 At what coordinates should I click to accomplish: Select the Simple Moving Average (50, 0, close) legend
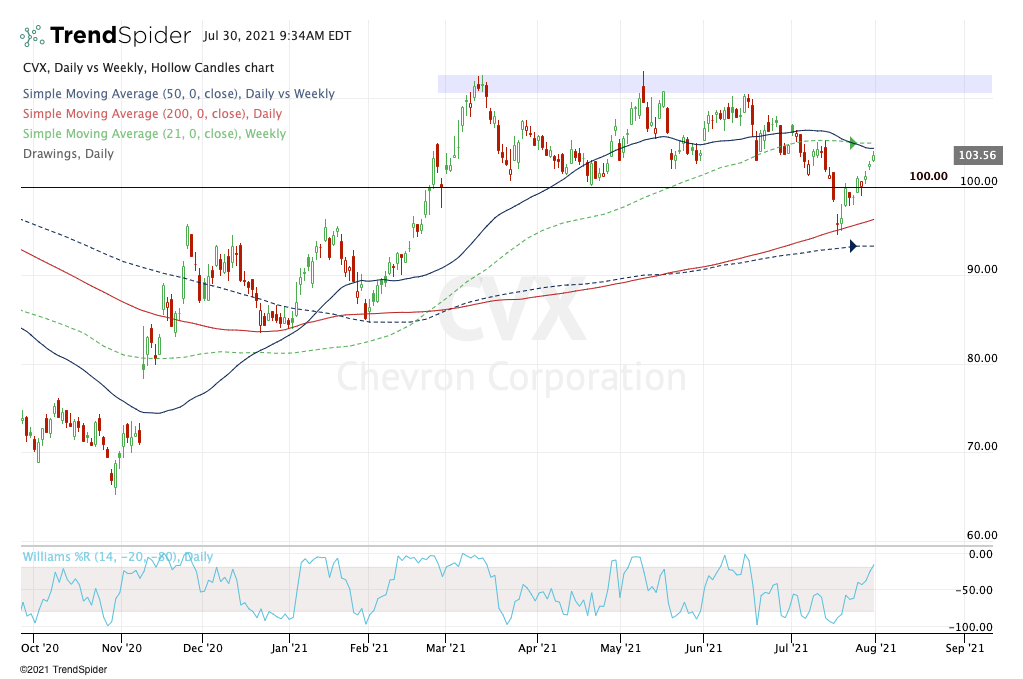coord(179,94)
